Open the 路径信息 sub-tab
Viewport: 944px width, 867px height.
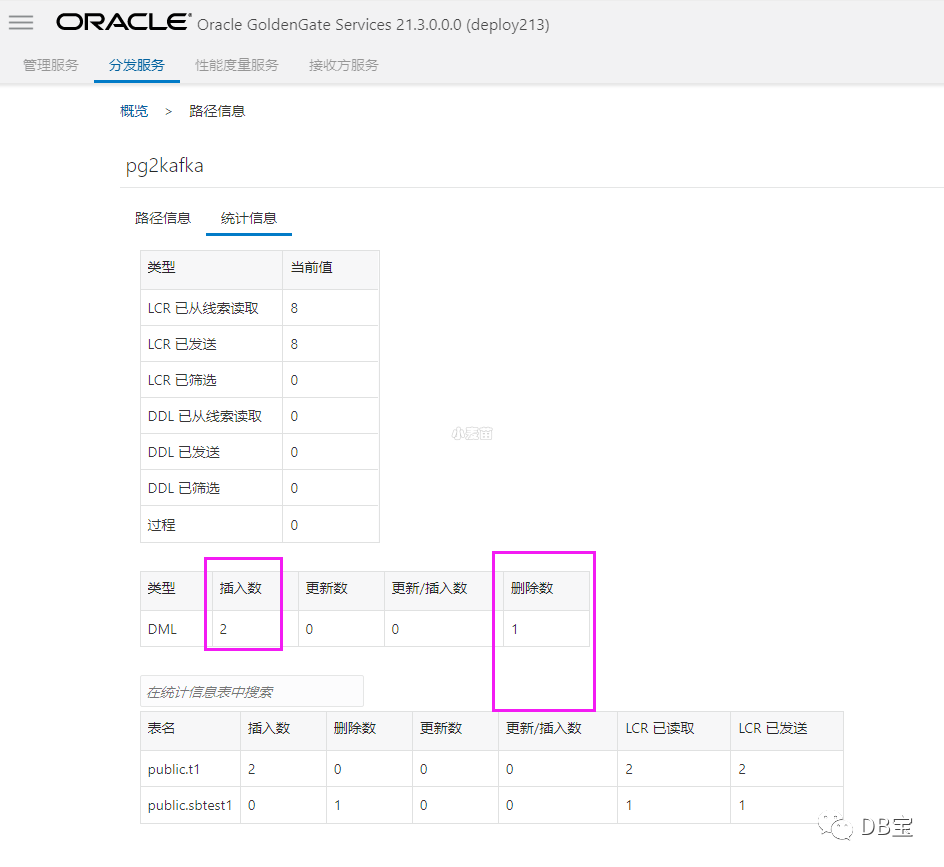tap(163, 218)
